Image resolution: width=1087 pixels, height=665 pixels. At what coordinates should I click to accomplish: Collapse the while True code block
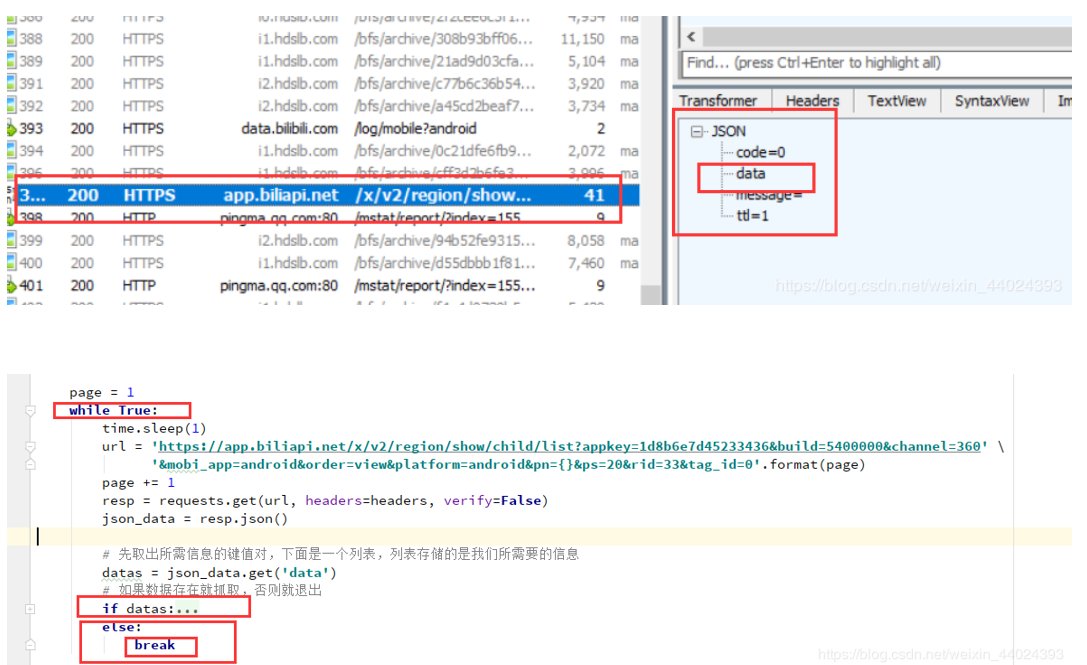pyautogui.click(x=31, y=411)
